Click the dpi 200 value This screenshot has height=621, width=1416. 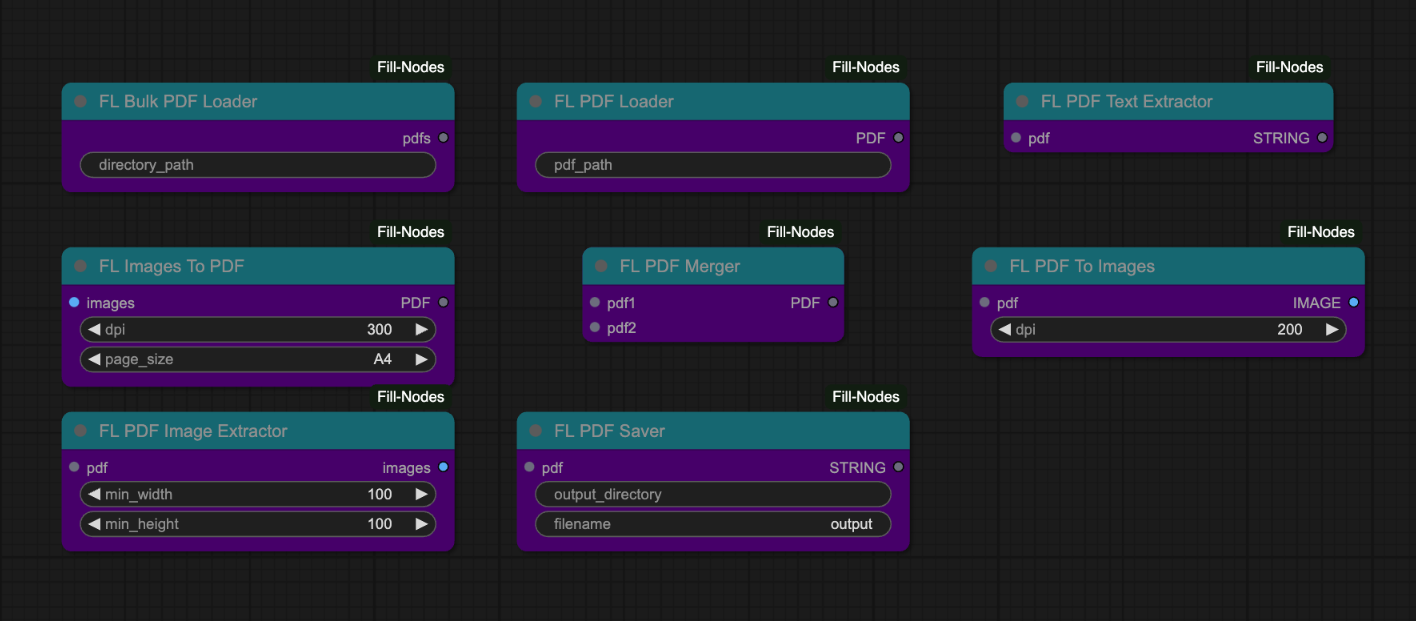point(1290,329)
